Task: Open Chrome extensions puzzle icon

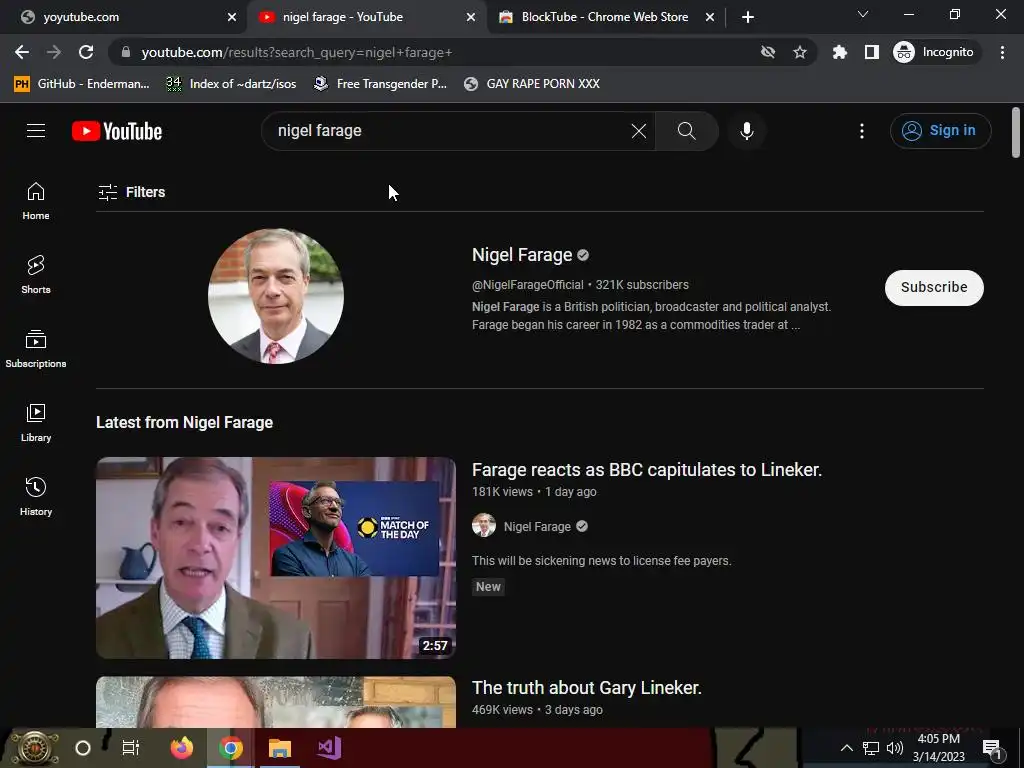Action: pos(840,52)
